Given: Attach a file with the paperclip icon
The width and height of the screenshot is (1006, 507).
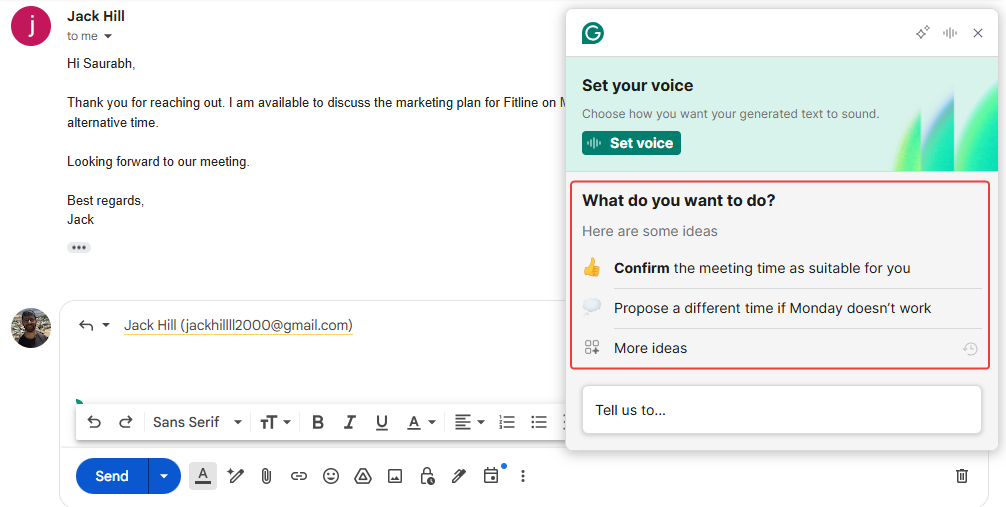Looking at the screenshot, I should point(267,476).
